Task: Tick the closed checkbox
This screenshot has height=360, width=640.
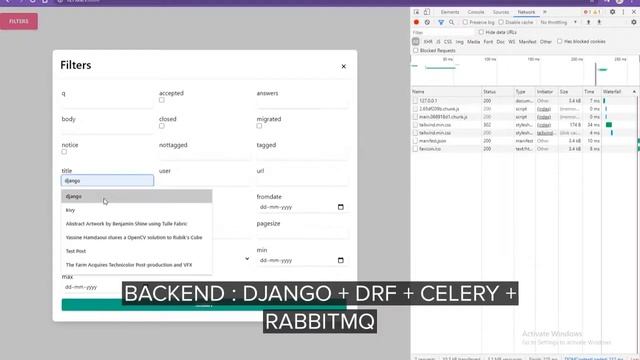Action: click(162, 126)
